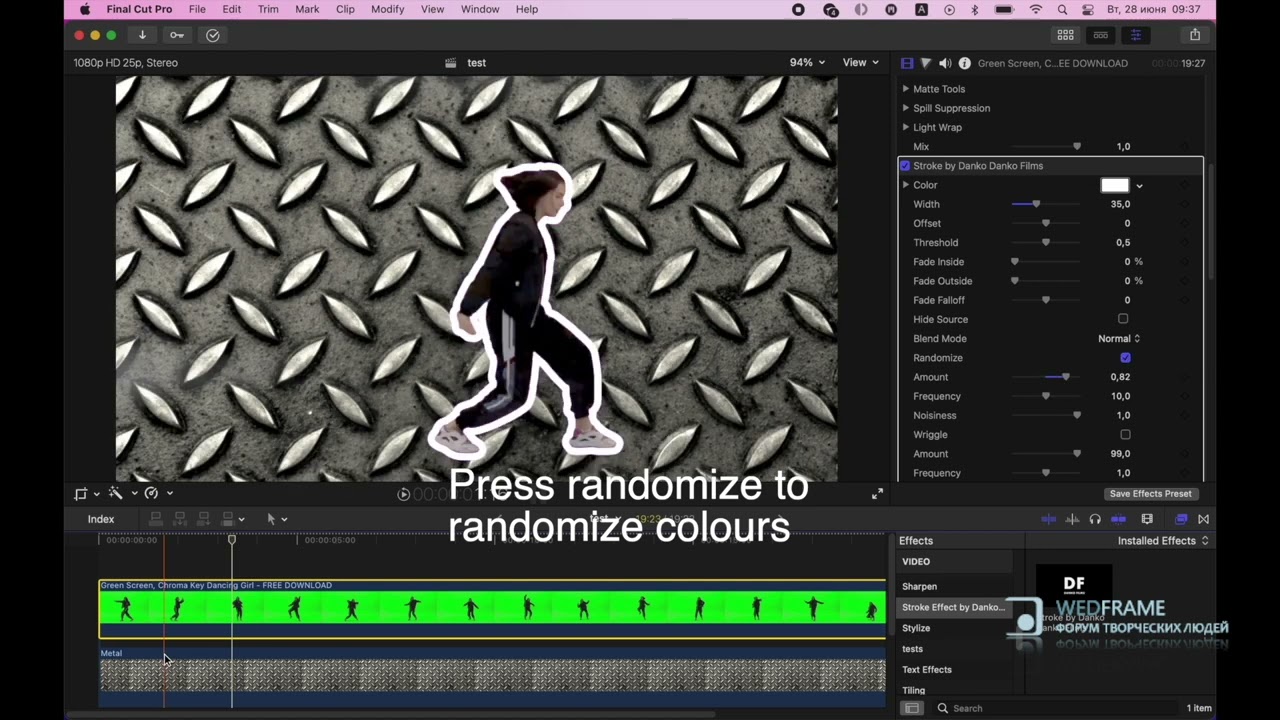Open the transform crop tool popup

pyautogui.click(x=86, y=493)
